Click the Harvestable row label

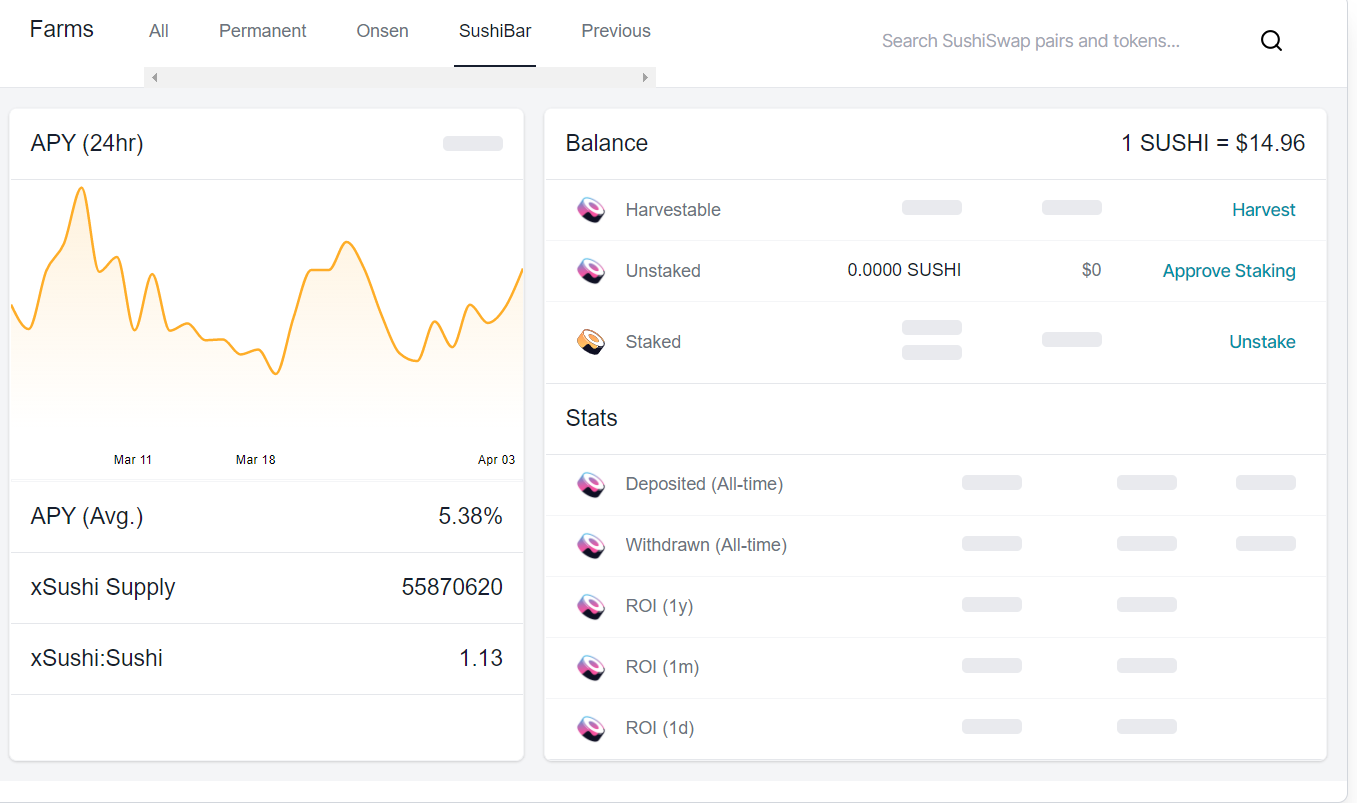pyautogui.click(x=673, y=210)
